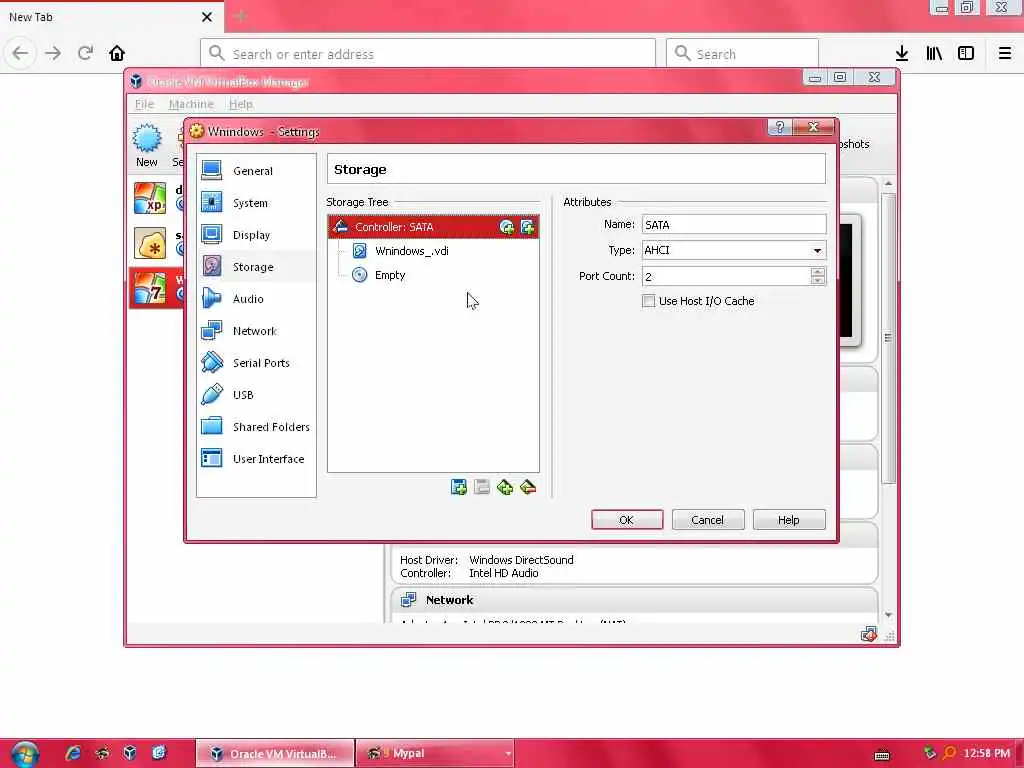
Task: Click the Windows Start button
Action: pyautogui.click(x=25, y=754)
